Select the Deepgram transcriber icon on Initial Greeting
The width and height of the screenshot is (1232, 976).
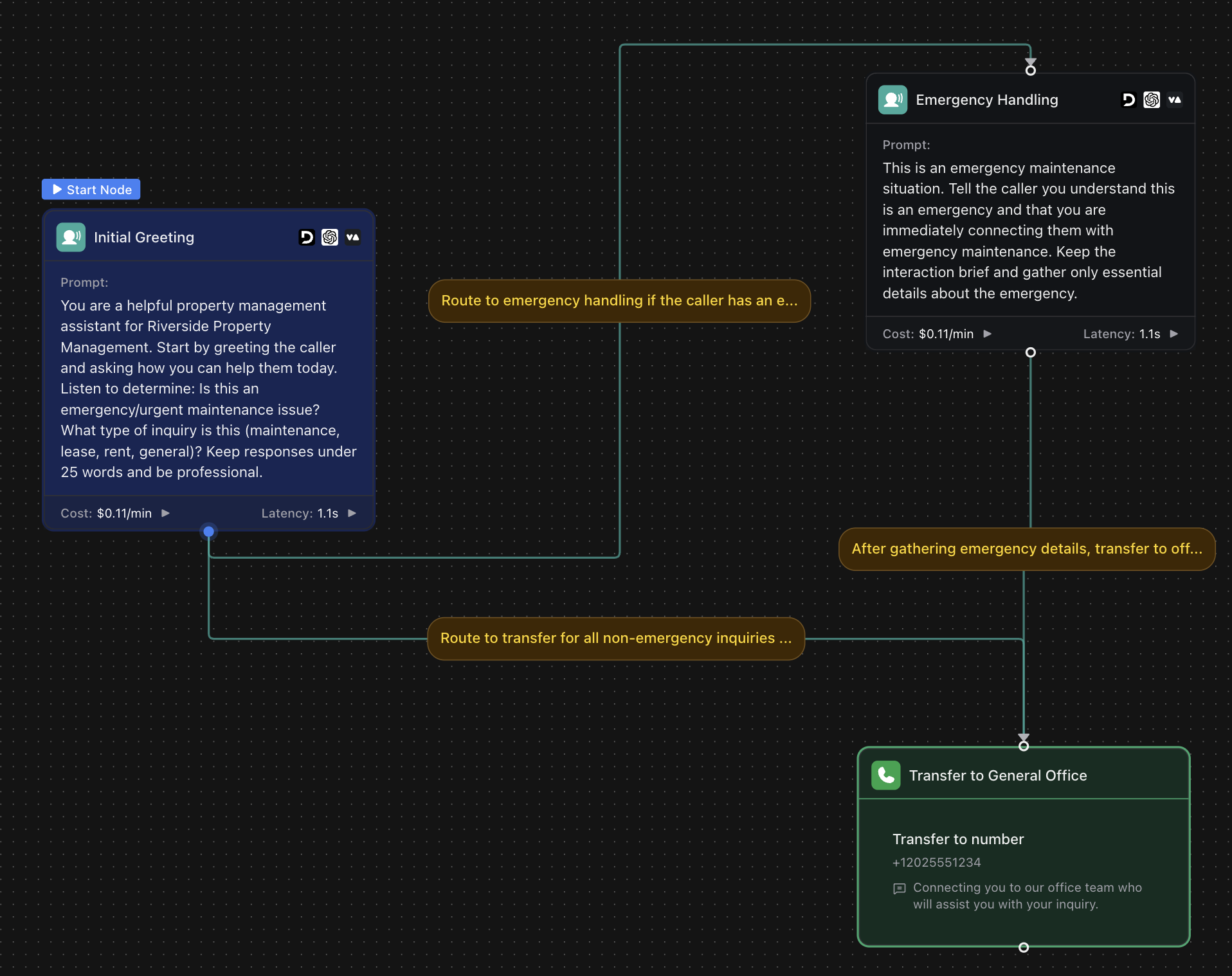[x=307, y=237]
